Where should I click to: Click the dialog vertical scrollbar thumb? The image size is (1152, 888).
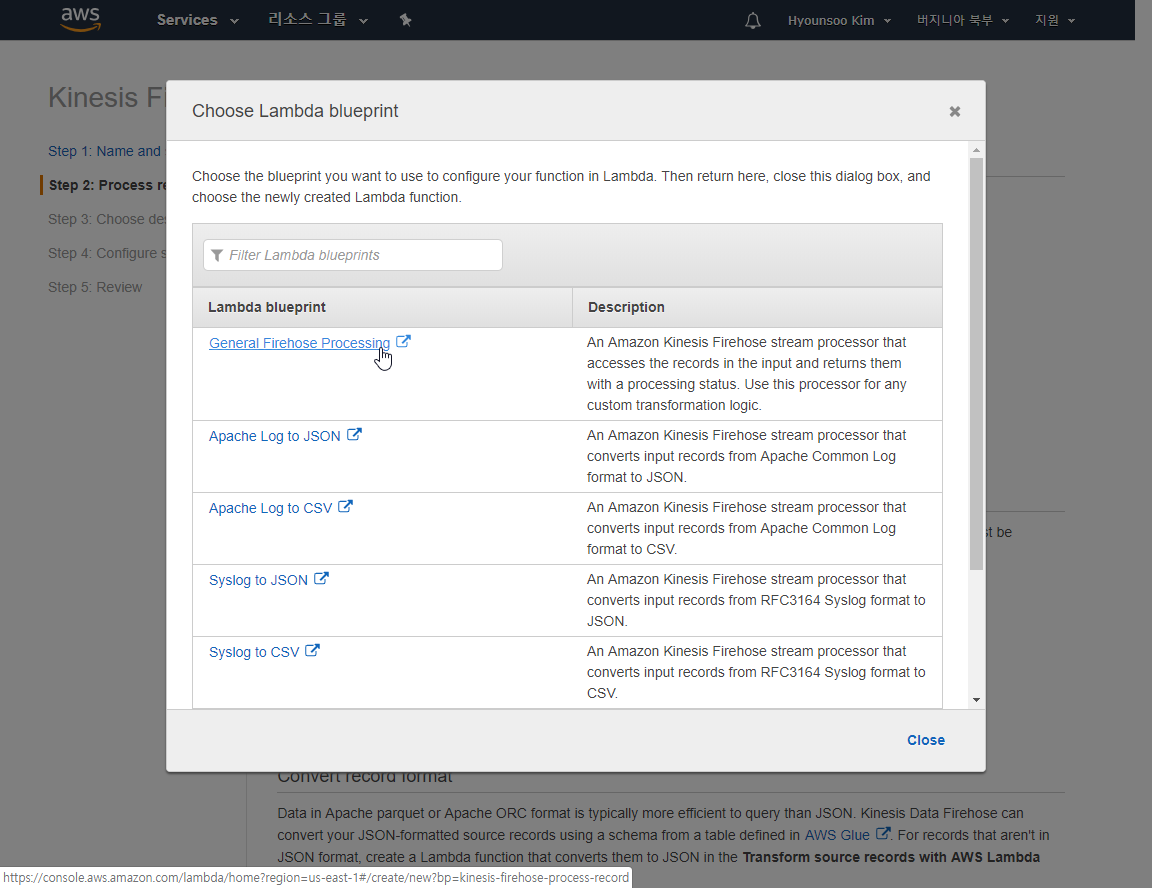click(976, 364)
